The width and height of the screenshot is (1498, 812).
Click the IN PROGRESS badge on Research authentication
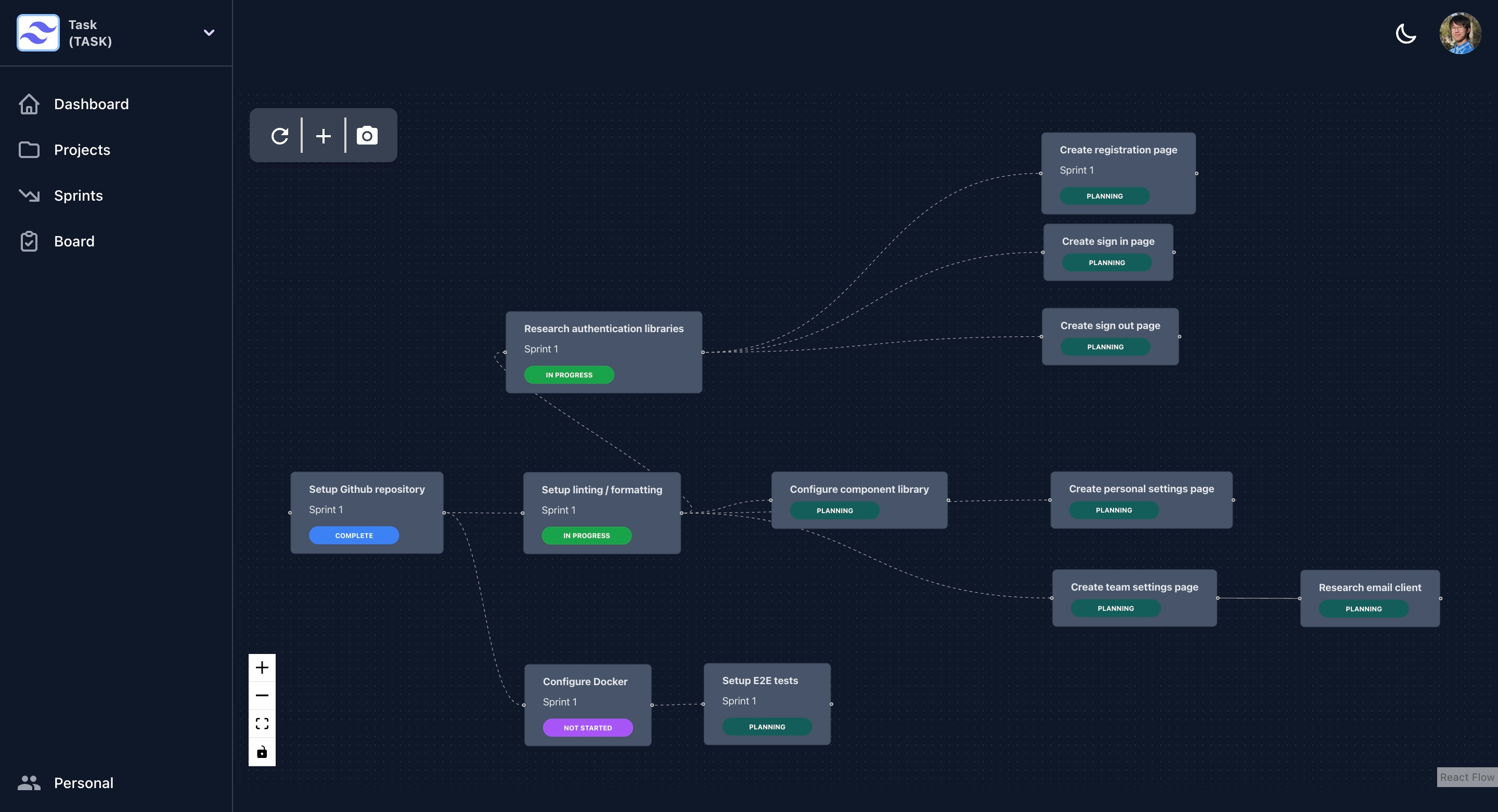pos(569,374)
